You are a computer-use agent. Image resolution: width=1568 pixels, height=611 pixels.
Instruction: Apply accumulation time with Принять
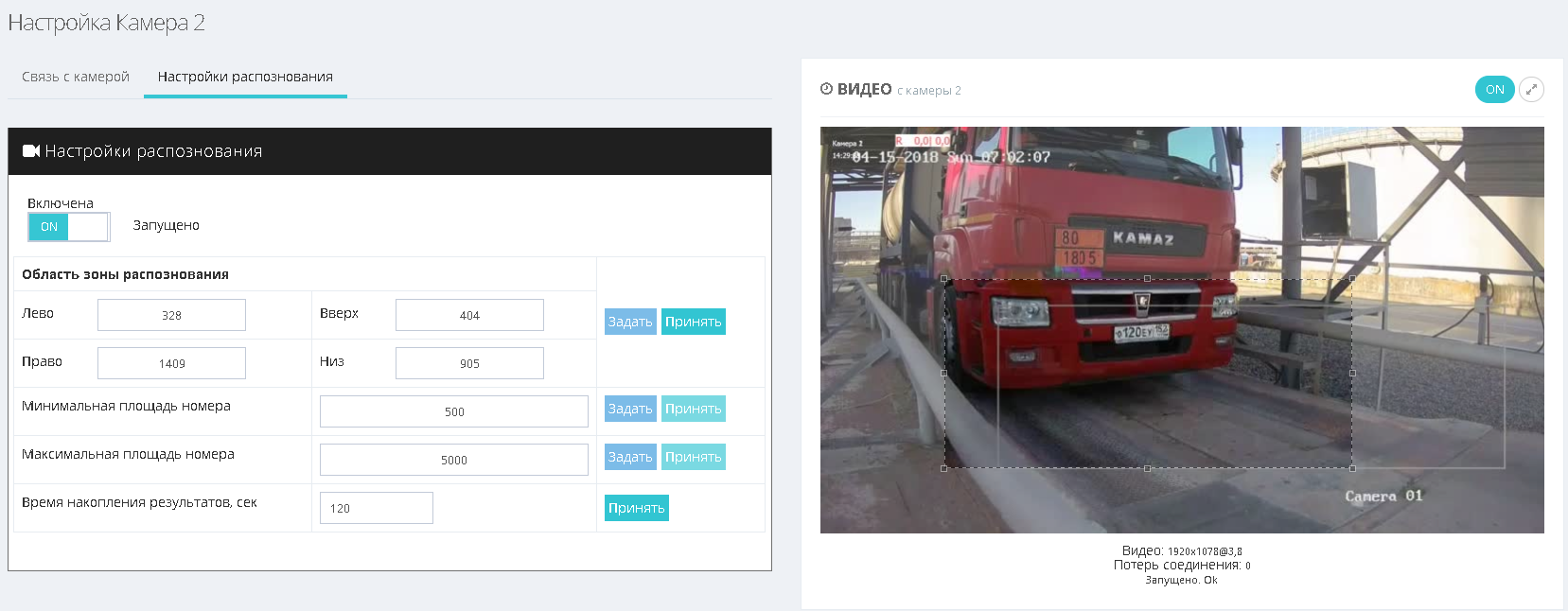[636, 508]
